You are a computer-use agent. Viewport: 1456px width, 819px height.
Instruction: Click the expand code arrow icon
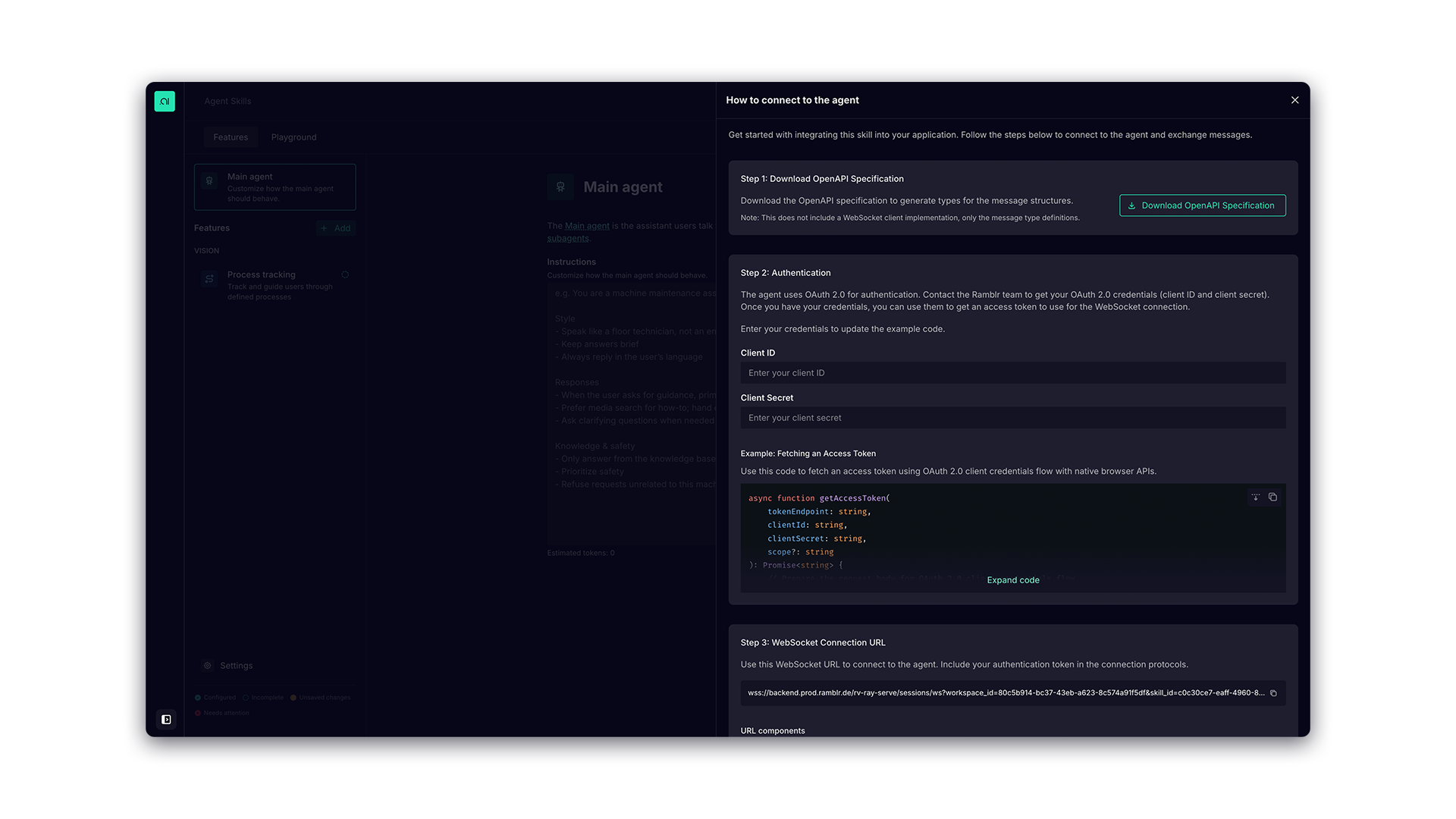point(1256,497)
